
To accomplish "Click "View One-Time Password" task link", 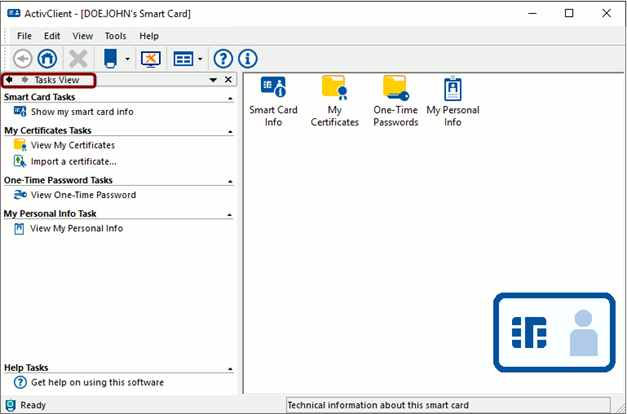I will click(83, 195).
